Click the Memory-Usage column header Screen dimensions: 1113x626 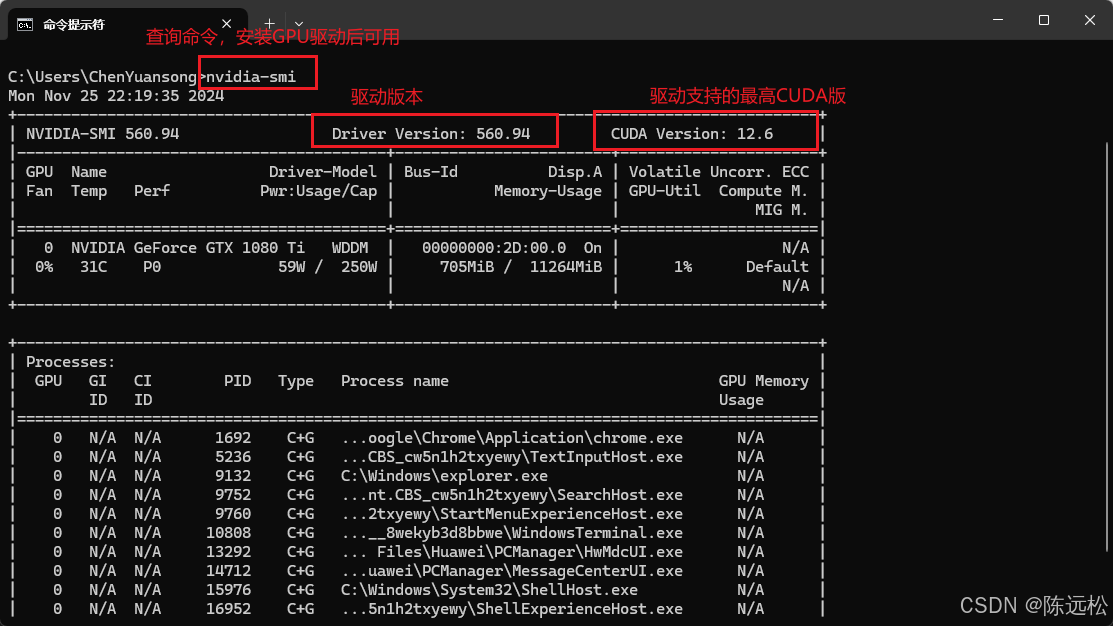pyautogui.click(x=548, y=191)
